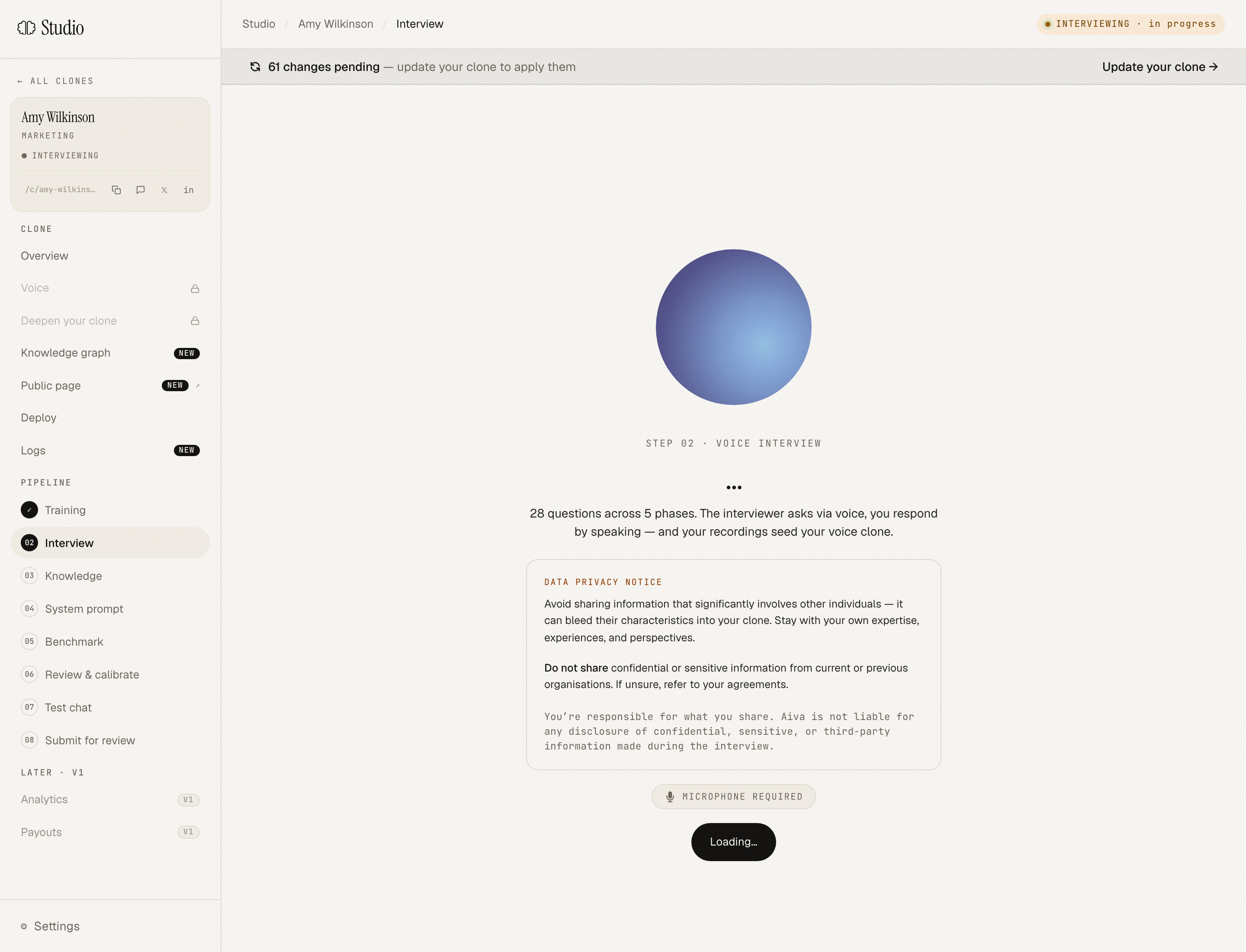The width and height of the screenshot is (1246, 952).
Task: Click the 06 step badge for Review & calibrate
Action: coord(29,674)
